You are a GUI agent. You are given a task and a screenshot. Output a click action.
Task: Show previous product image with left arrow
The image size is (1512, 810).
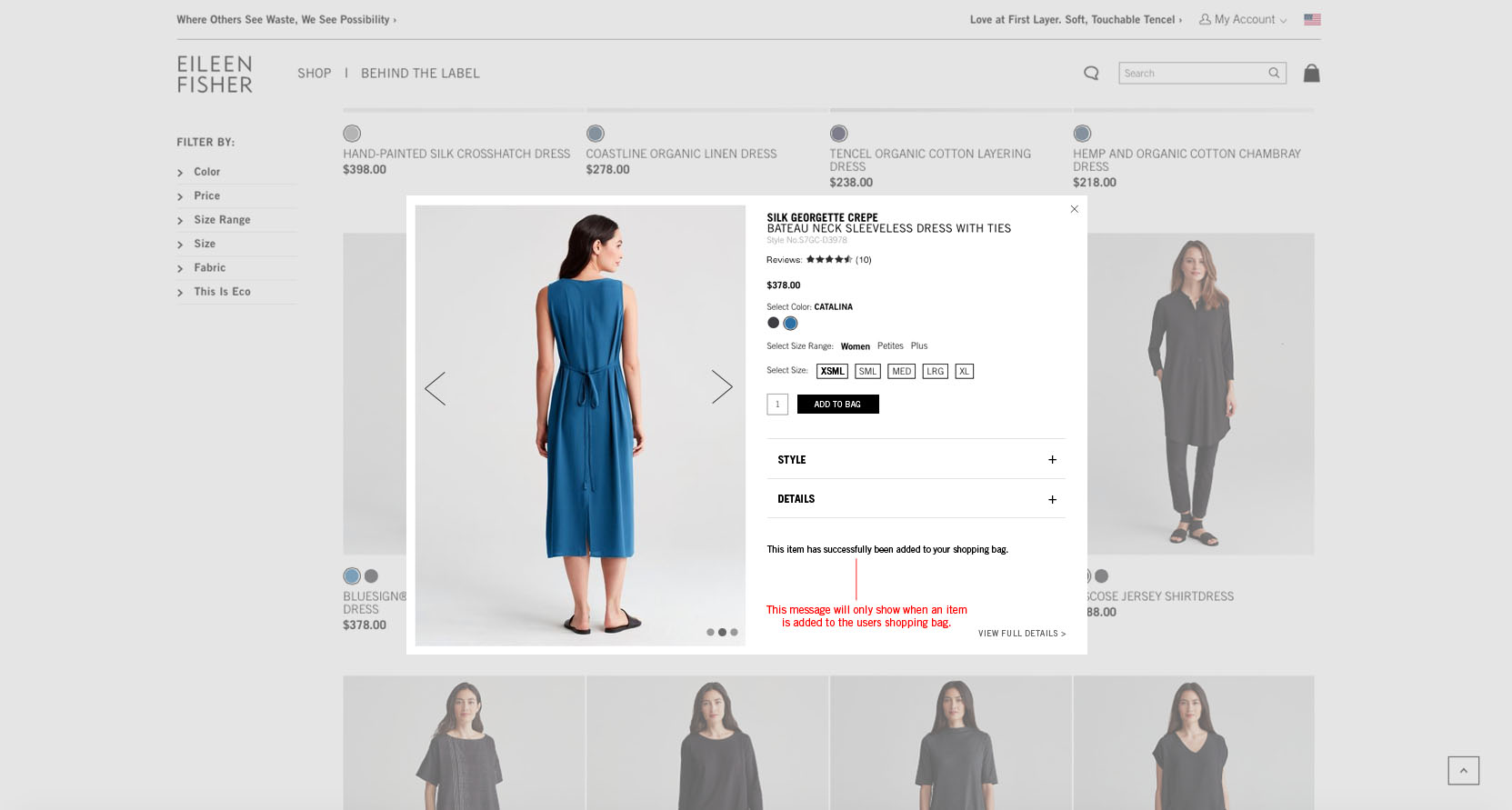[x=436, y=388]
